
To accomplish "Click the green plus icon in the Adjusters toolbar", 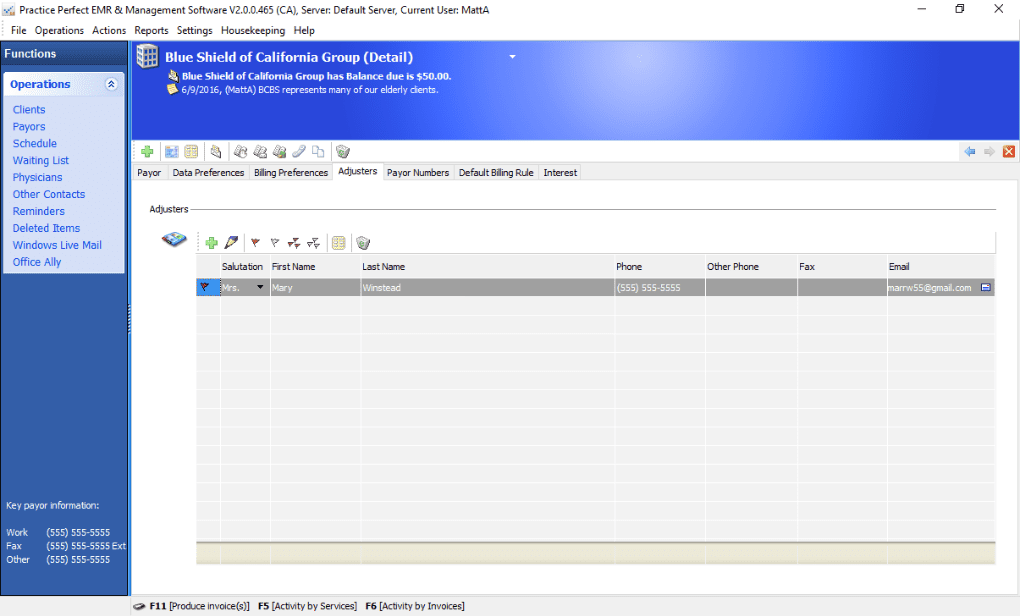I will click(211, 243).
